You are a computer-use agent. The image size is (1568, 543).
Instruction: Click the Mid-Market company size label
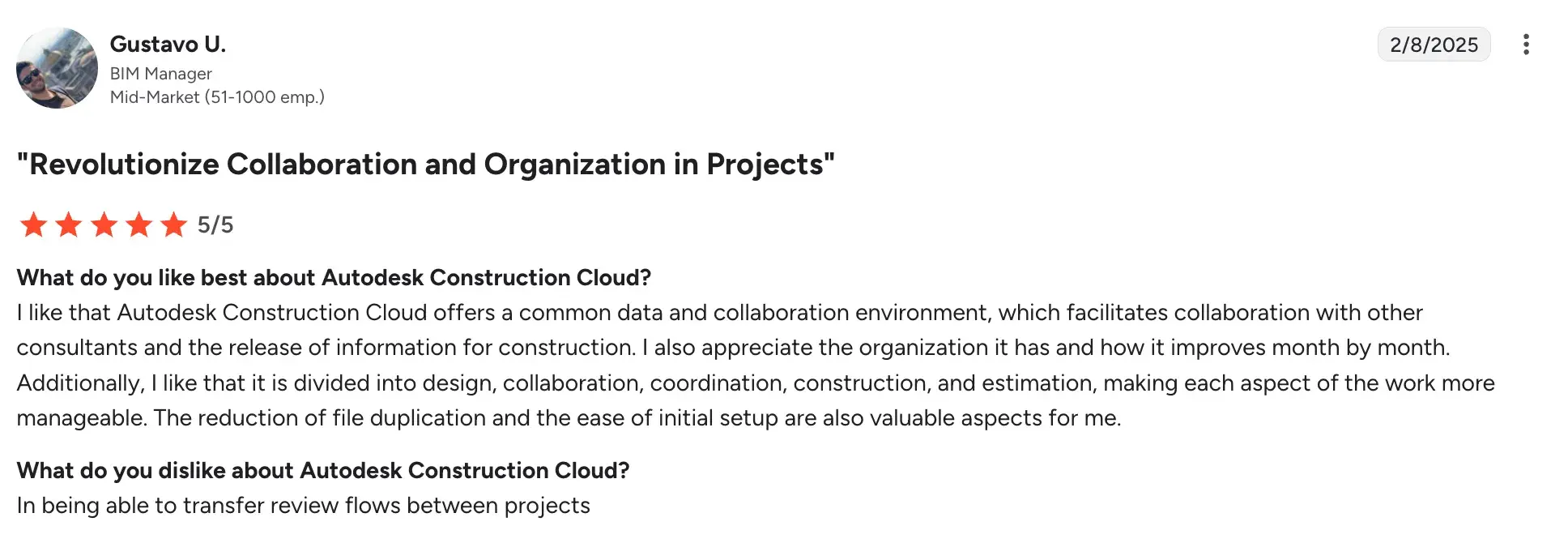pyautogui.click(x=217, y=97)
